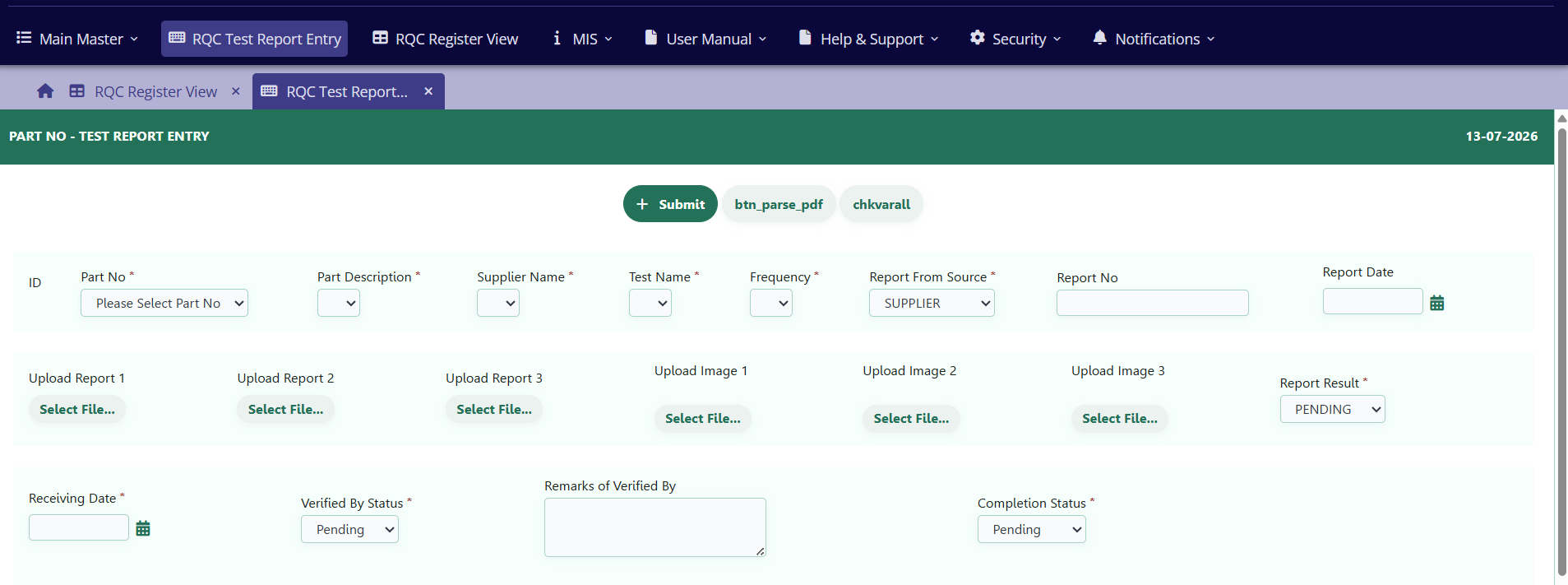Expand the Security menu
Image resolution: width=1568 pixels, height=585 pixels.
(1015, 39)
